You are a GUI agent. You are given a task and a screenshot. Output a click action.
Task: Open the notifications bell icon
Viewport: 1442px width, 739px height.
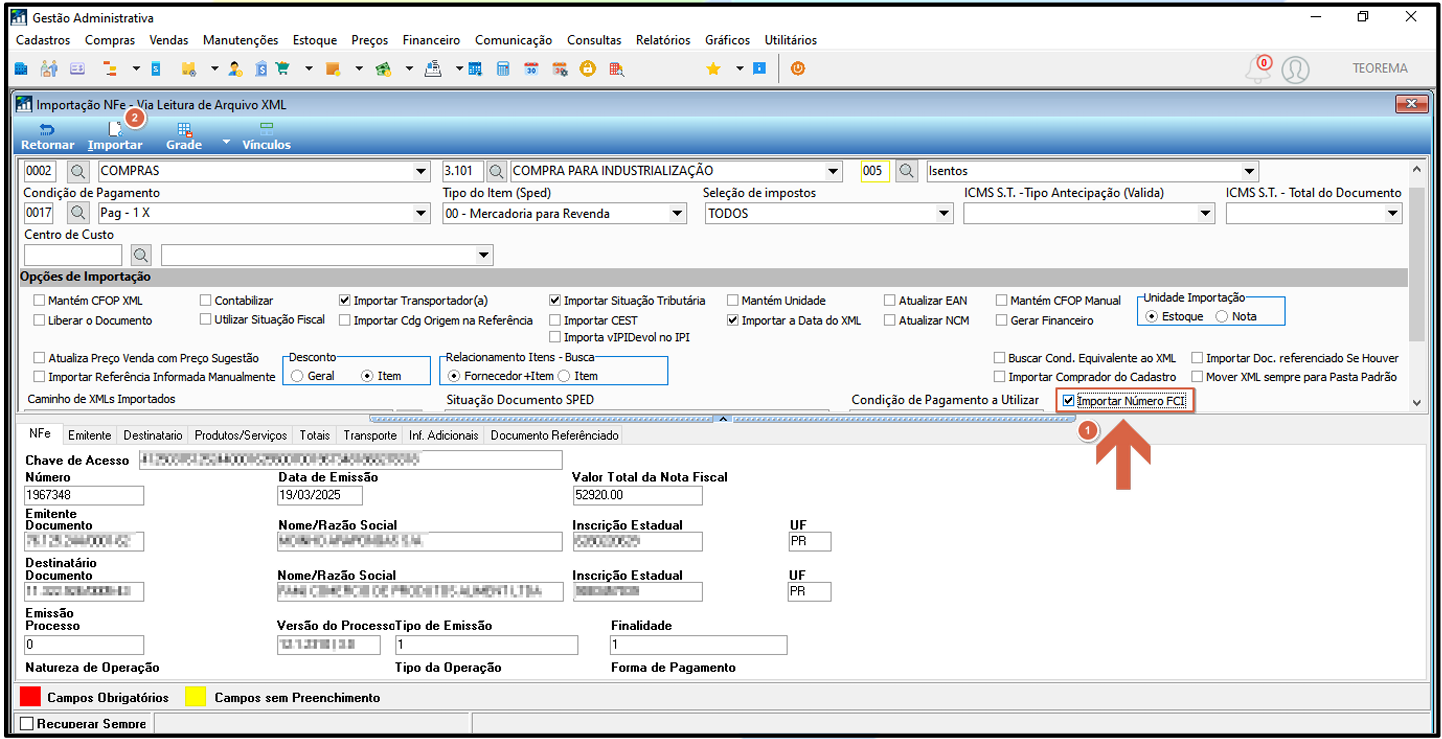(1257, 70)
